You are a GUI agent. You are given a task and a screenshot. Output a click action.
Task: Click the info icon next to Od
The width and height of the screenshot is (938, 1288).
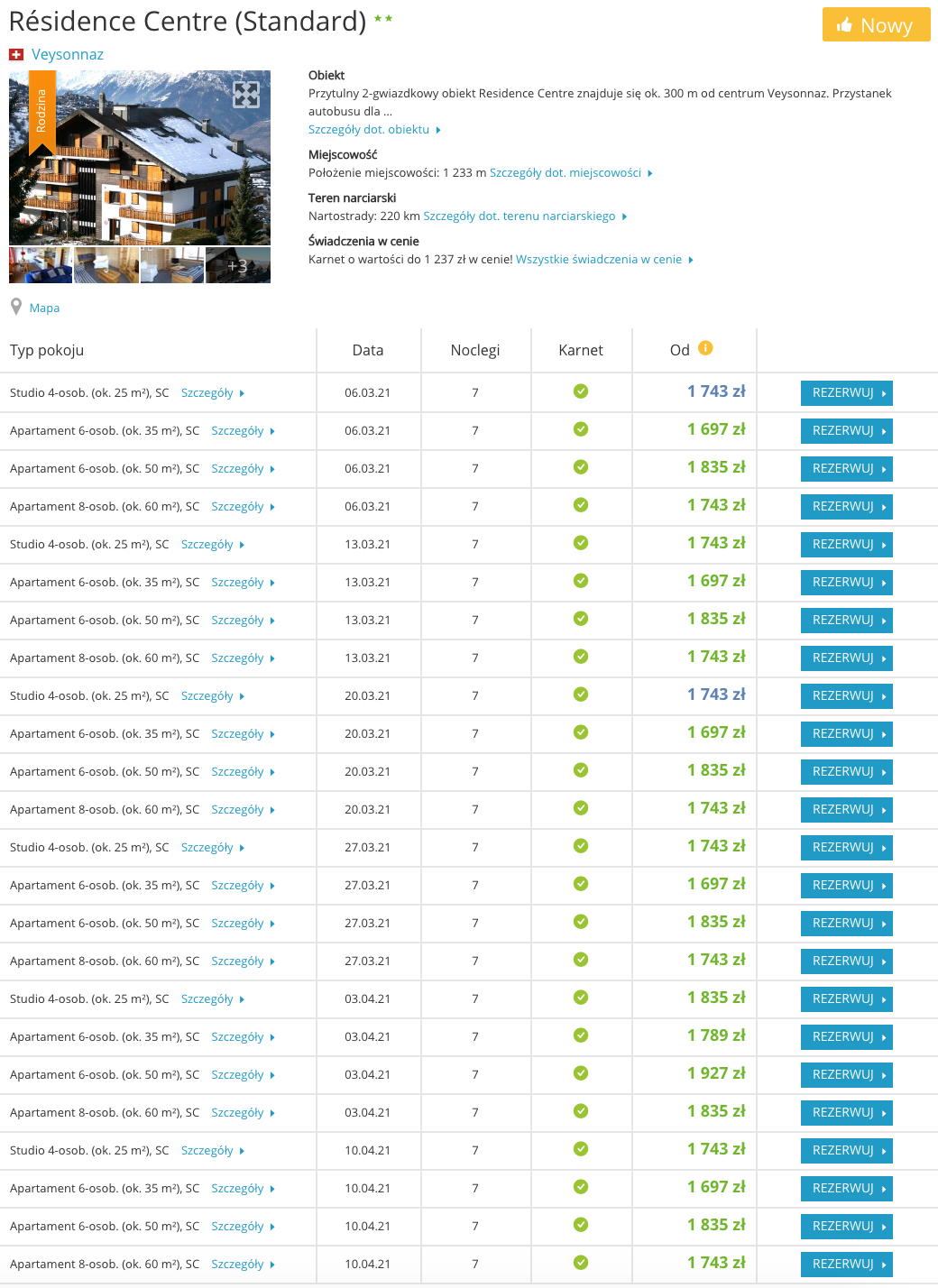coord(705,347)
